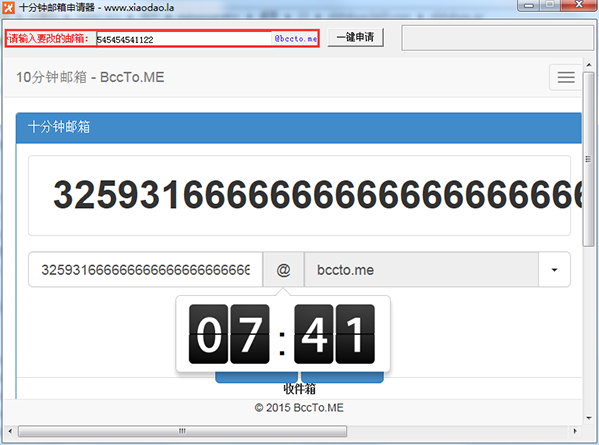Image resolution: width=599 pixels, height=445 pixels.
Task: Click the countdown timer minutes digit 7
Action: pyautogui.click(x=250, y=334)
